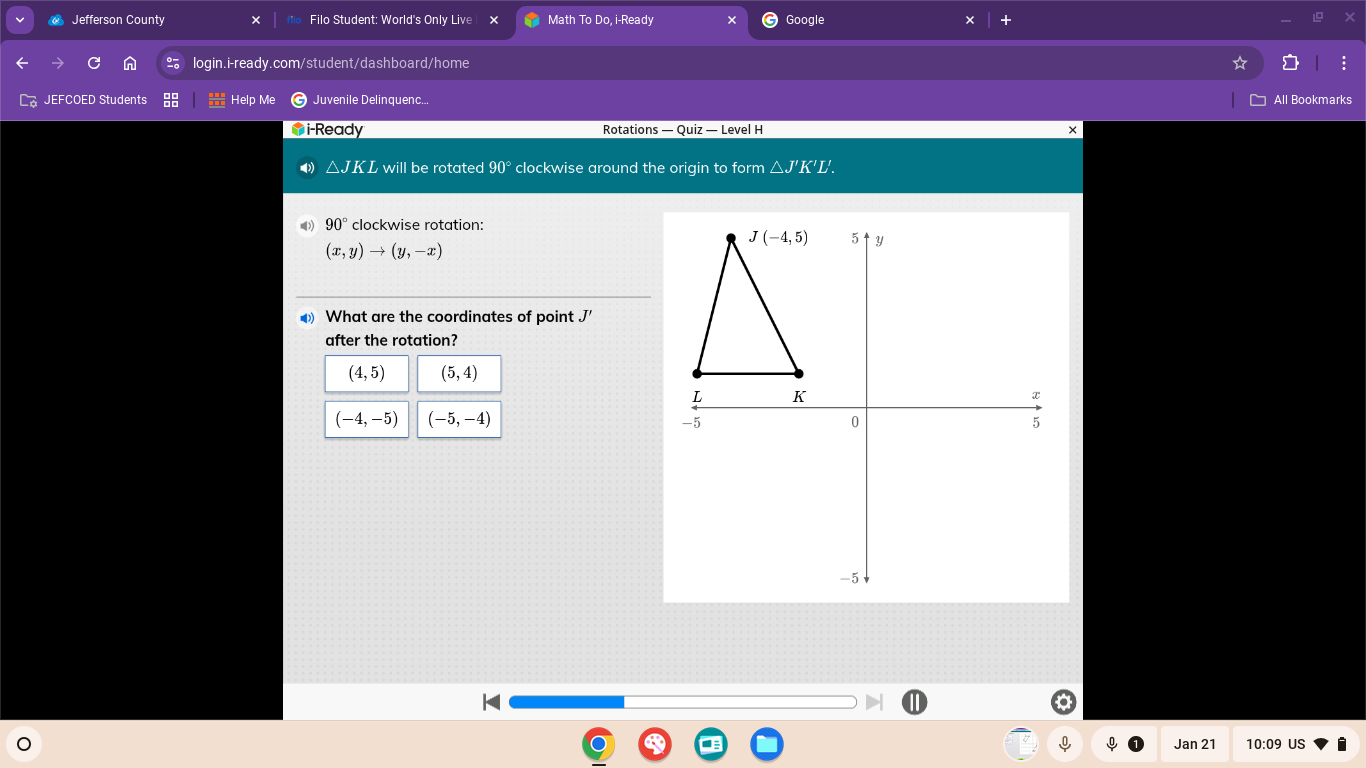
Task: Open the quiz player settings gear
Action: (x=1063, y=702)
